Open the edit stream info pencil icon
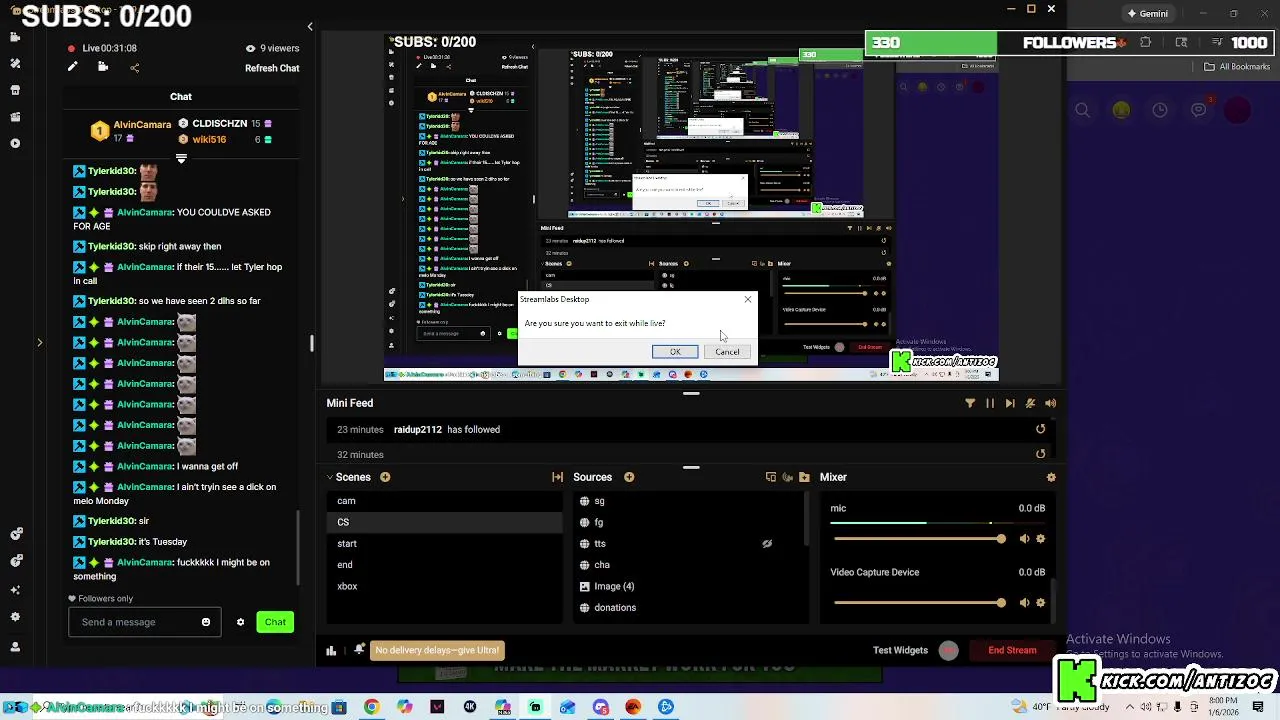The image size is (1280, 720). point(72,68)
